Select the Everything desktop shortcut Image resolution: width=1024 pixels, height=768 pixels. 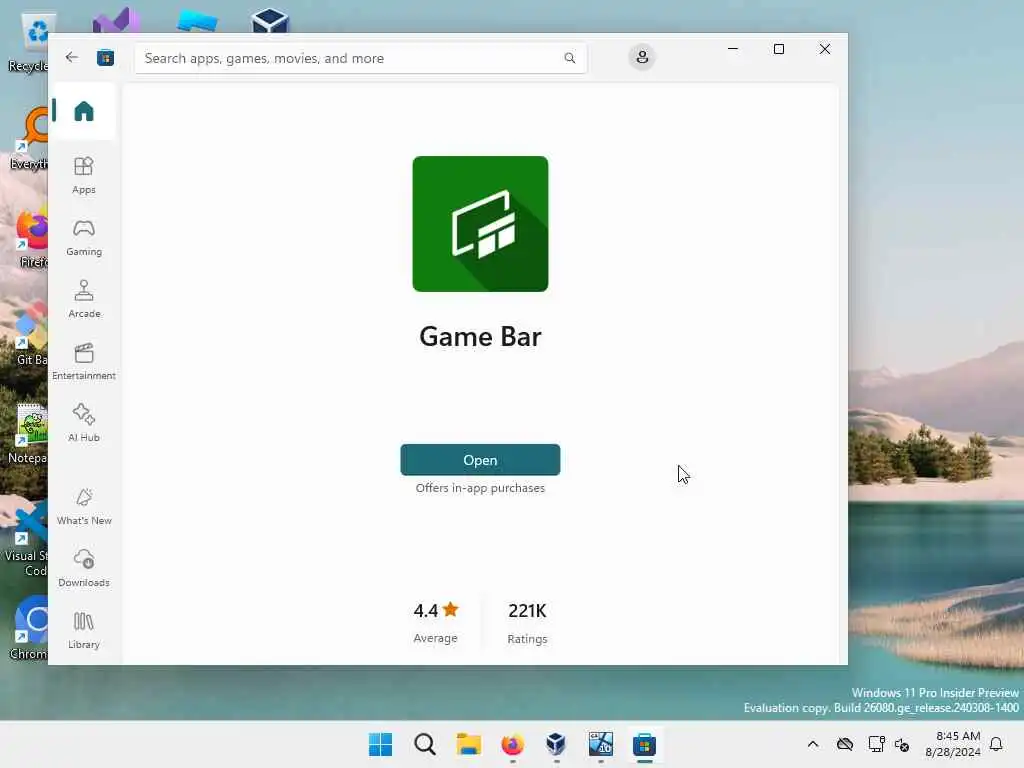(x=29, y=140)
